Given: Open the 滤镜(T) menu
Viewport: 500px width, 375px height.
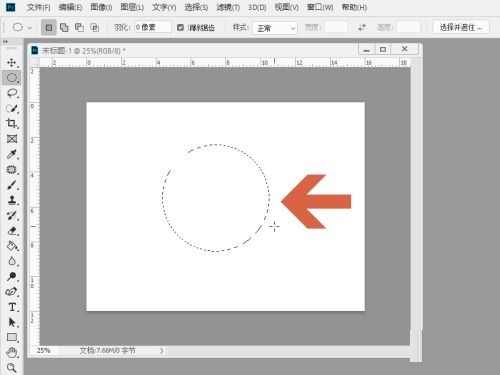Looking at the screenshot, I should click(x=228, y=7).
